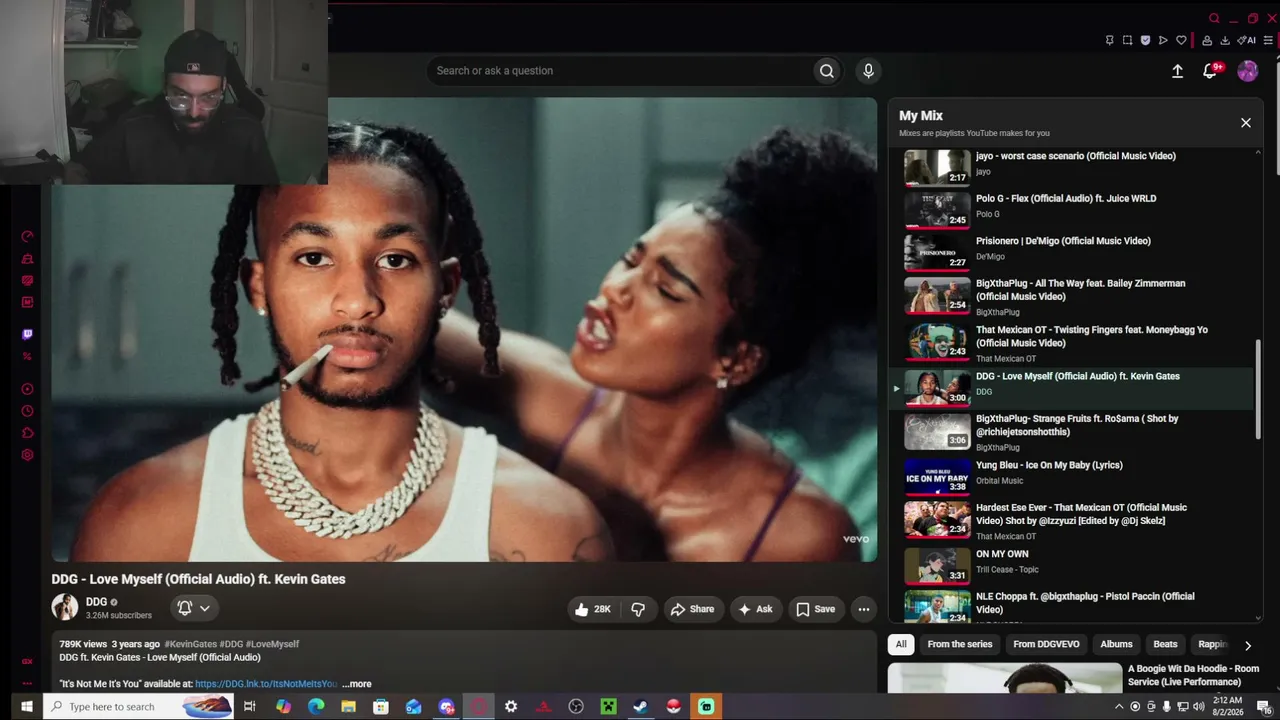Click the Ask button
This screenshot has width=1280, height=720.
(755, 609)
